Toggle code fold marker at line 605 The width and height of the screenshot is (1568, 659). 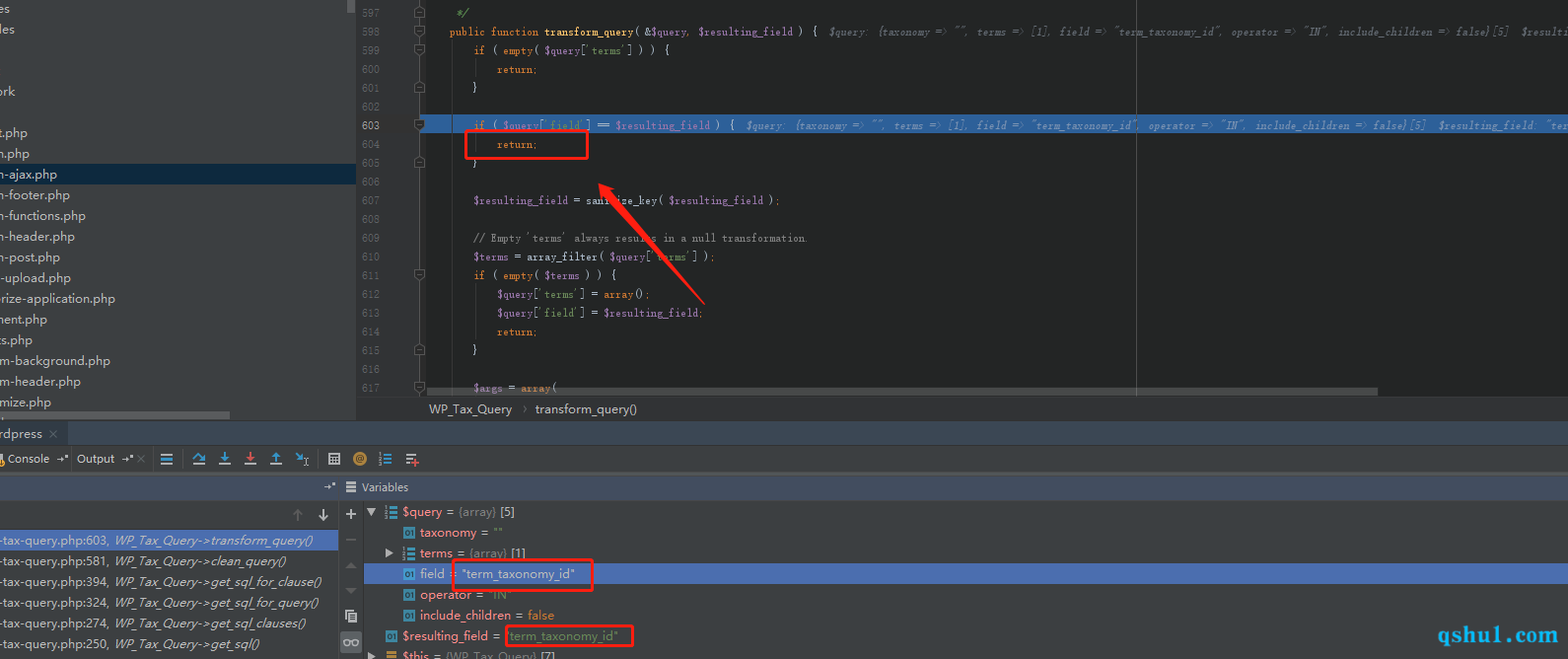[419, 163]
